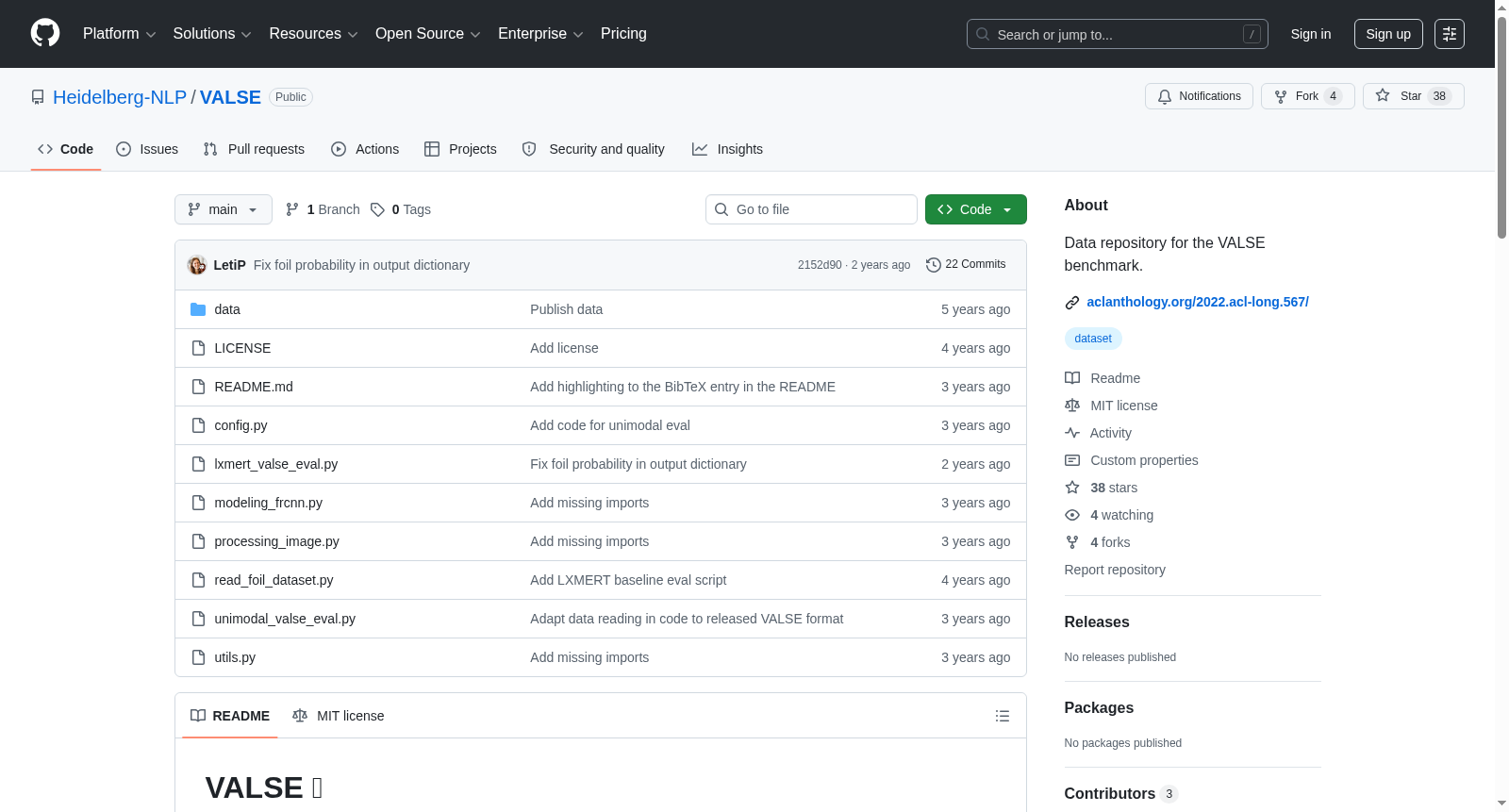Click the Activity pulse icon
The height and width of the screenshot is (812, 1509).
(1072, 433)
